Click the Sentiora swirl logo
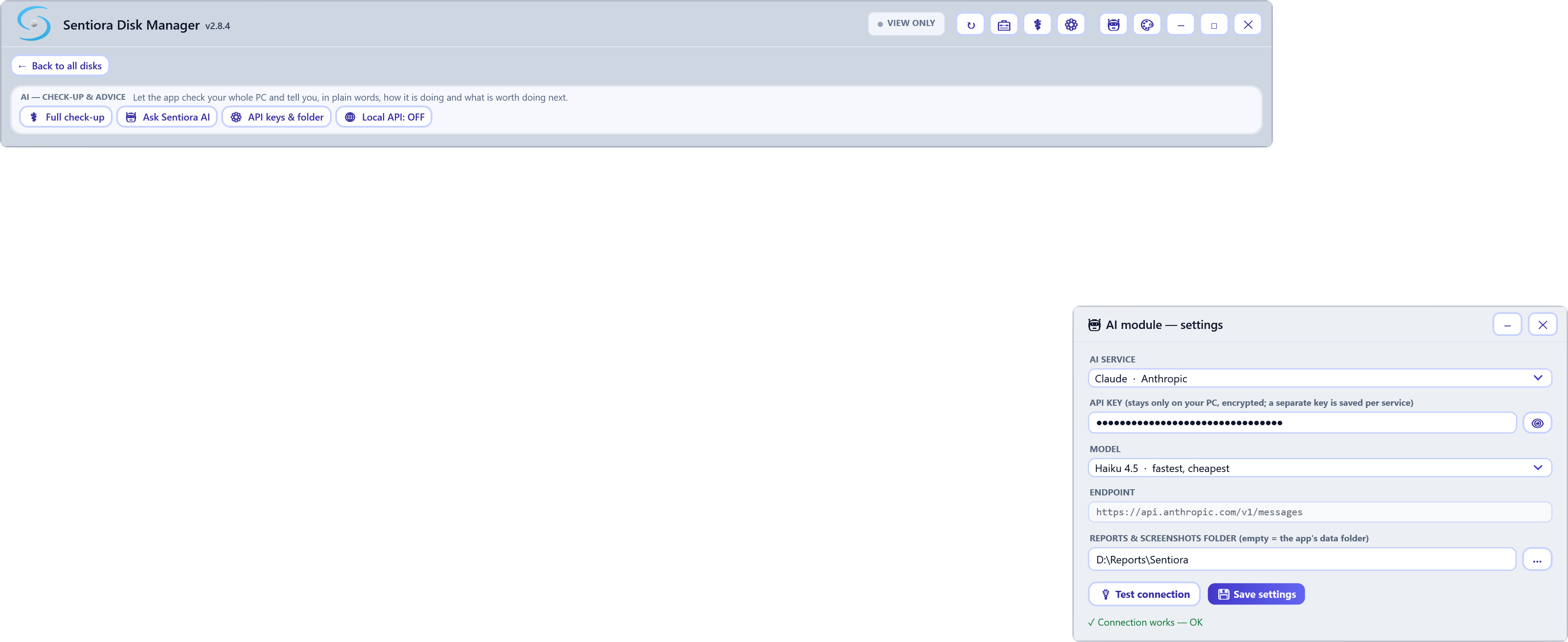The width and height of the screenshot is (1568, 642). 34,24
